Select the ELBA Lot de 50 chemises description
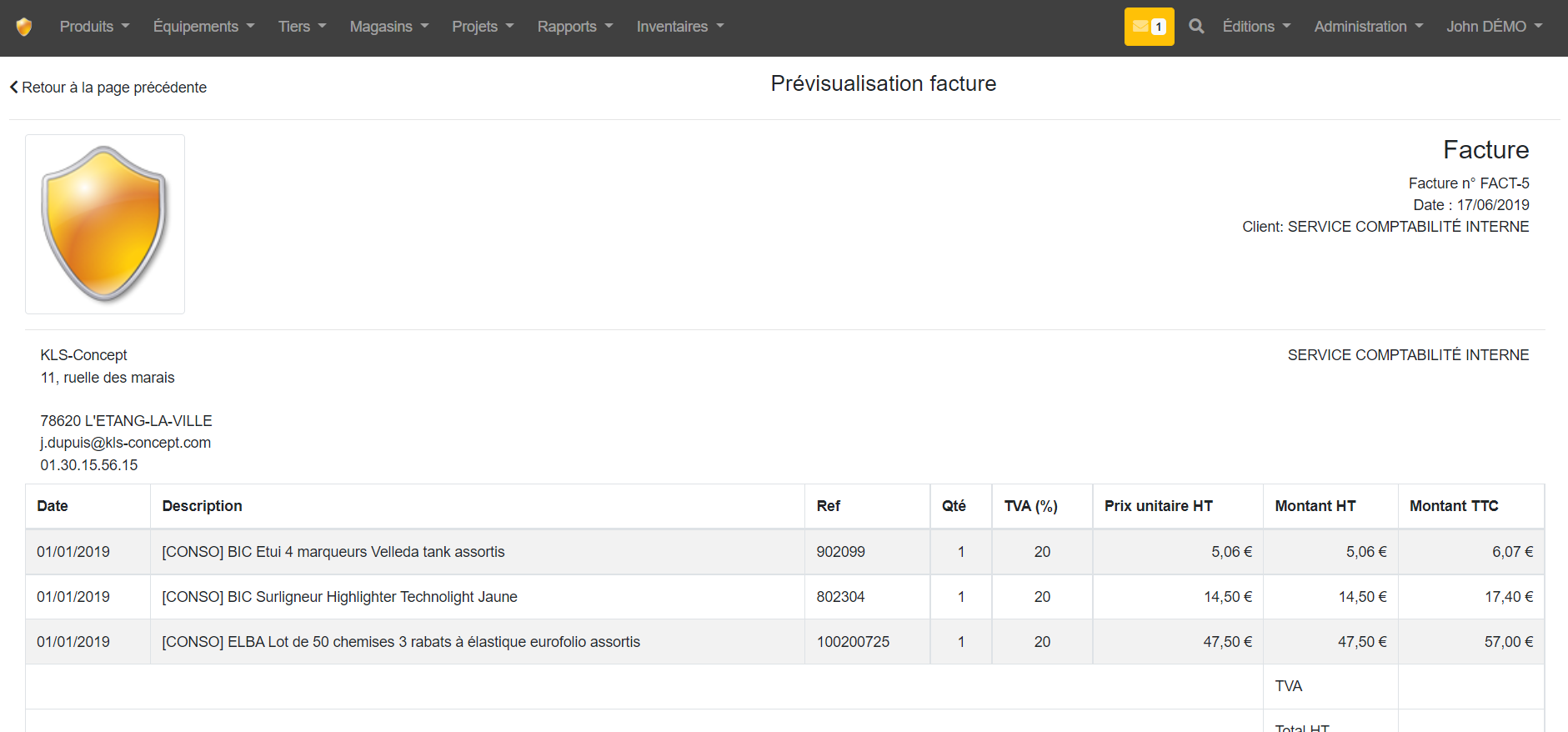Image resolution: width=1568 pixels, height=732 pixels. click(x=401, y=642)
